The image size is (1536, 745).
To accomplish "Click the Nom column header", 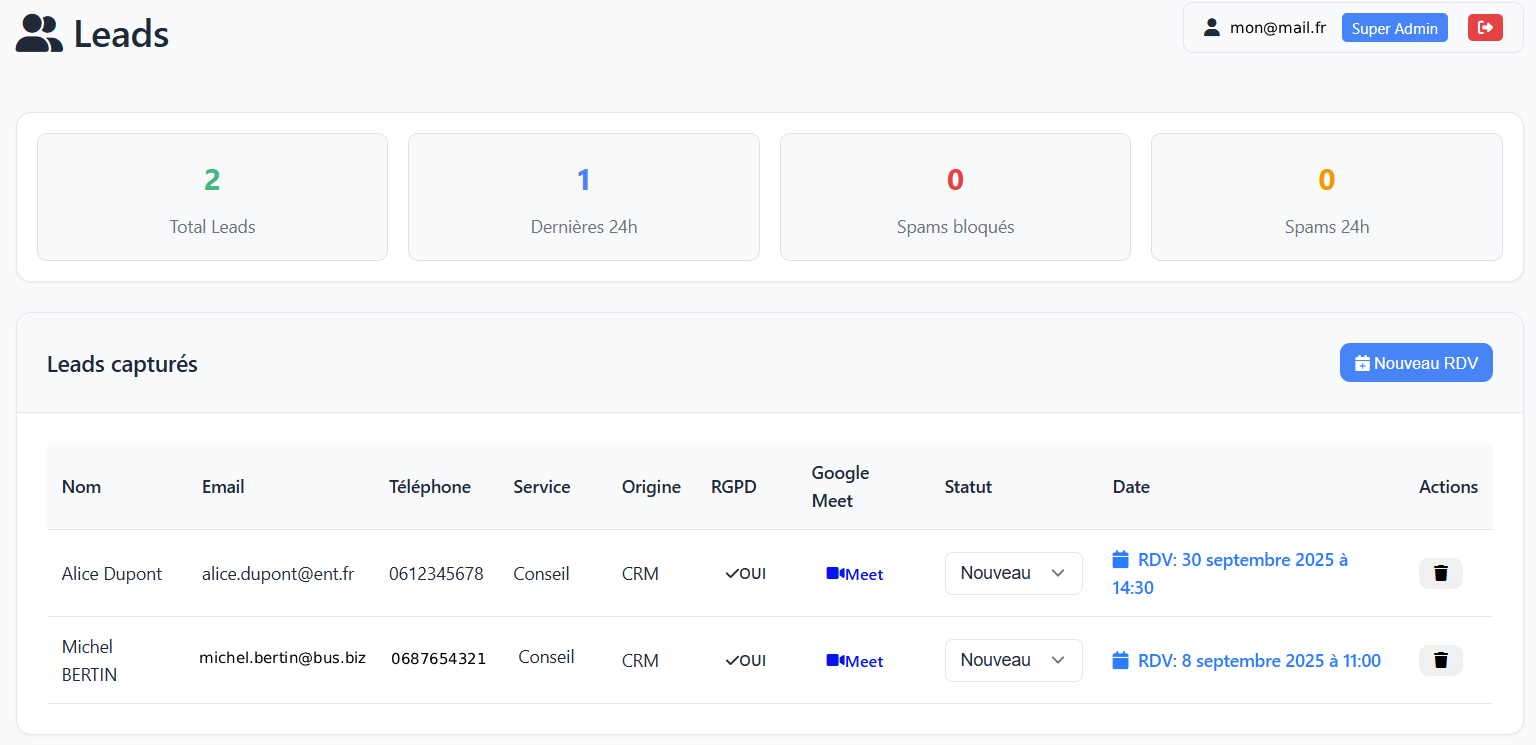I will point(81,487).
